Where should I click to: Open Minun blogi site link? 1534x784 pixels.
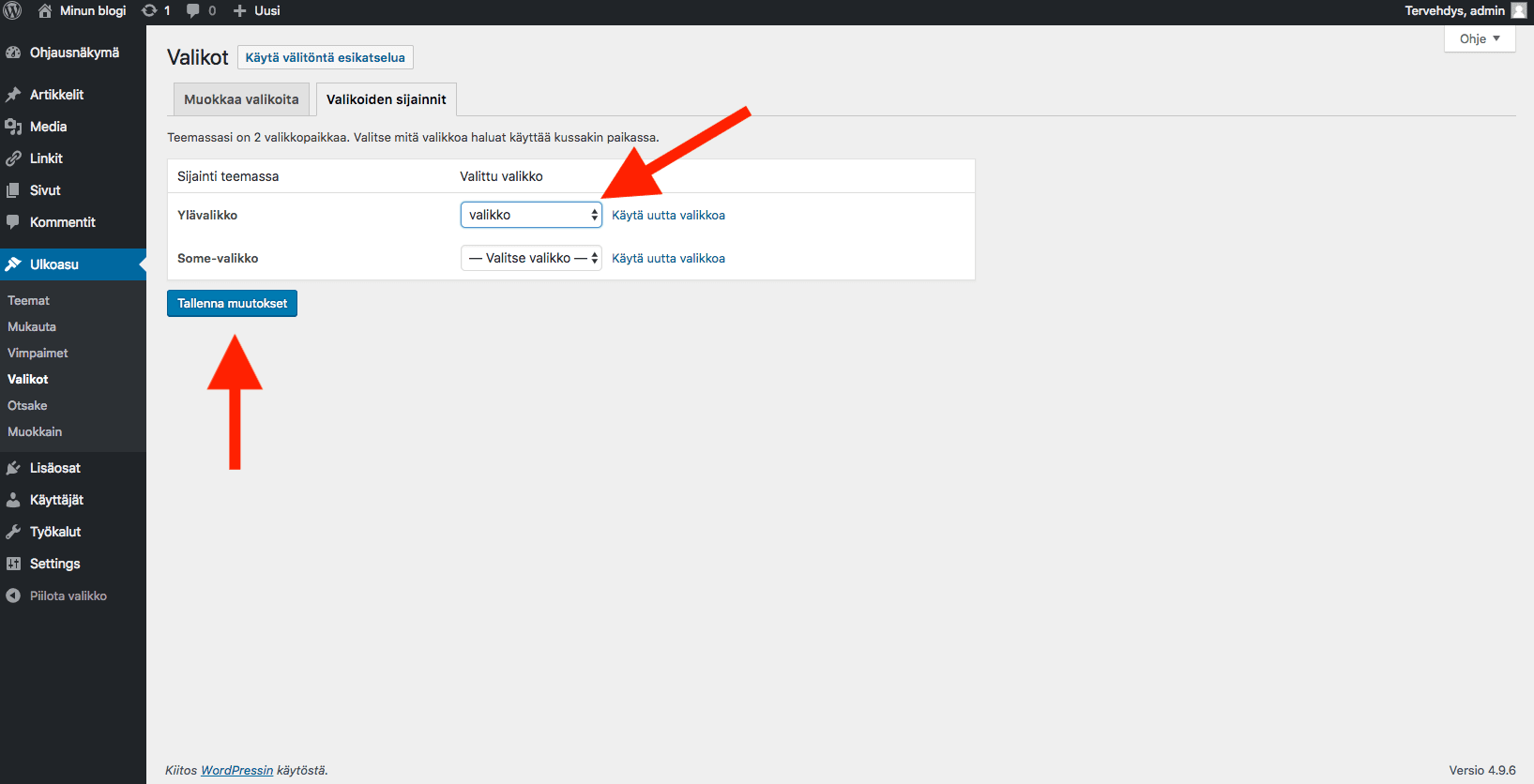coord(93,10)
